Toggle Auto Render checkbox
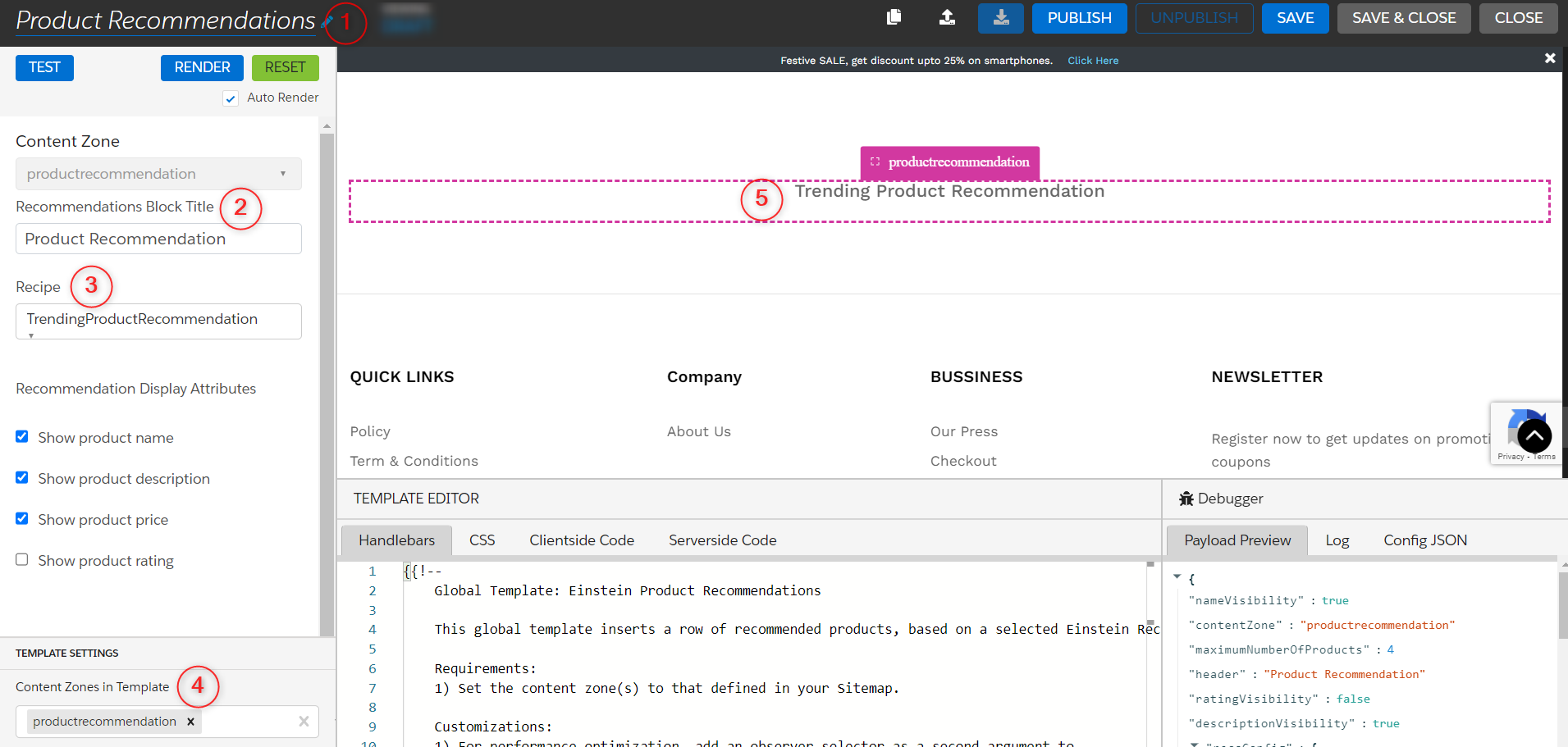1568x747 pixels. (231, 98)
